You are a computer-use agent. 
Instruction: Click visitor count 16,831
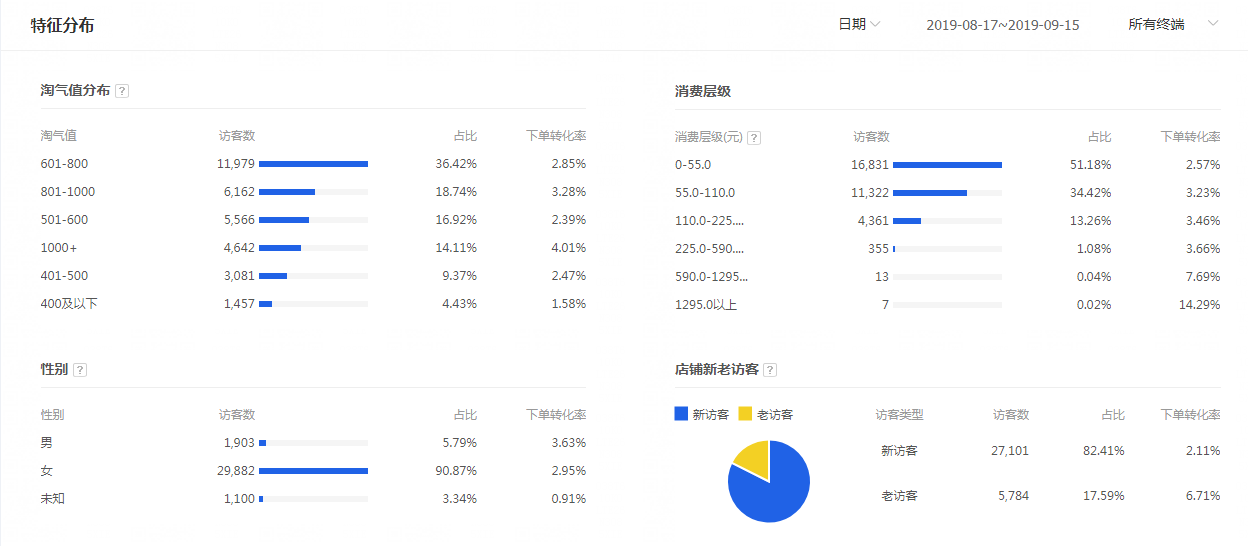click(870, 165)
